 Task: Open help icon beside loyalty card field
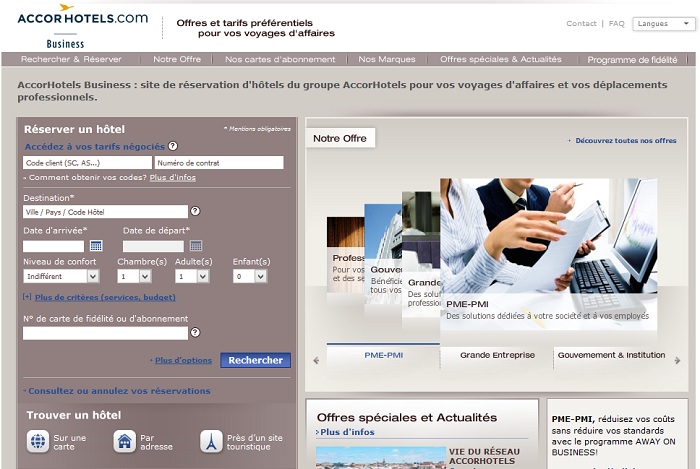(x=195, y=332)
